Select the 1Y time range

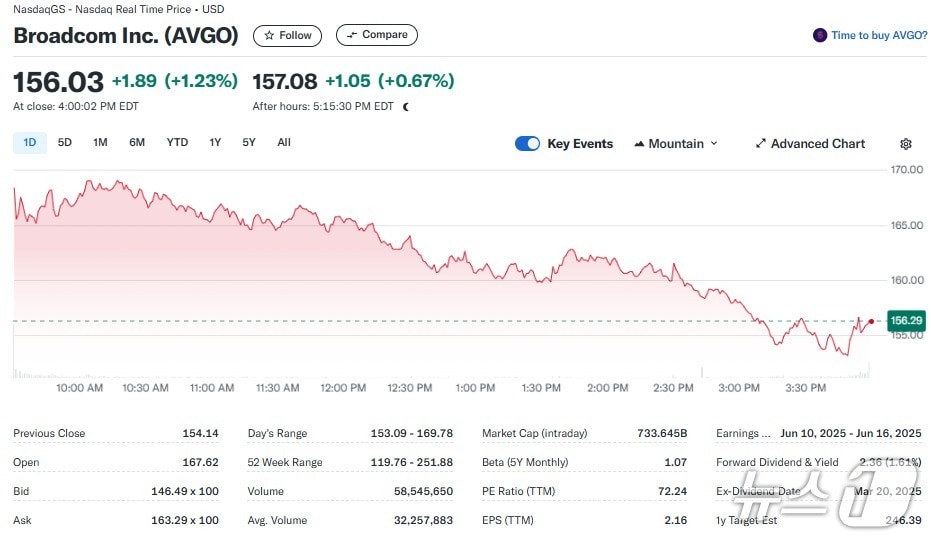pos(215,142)
